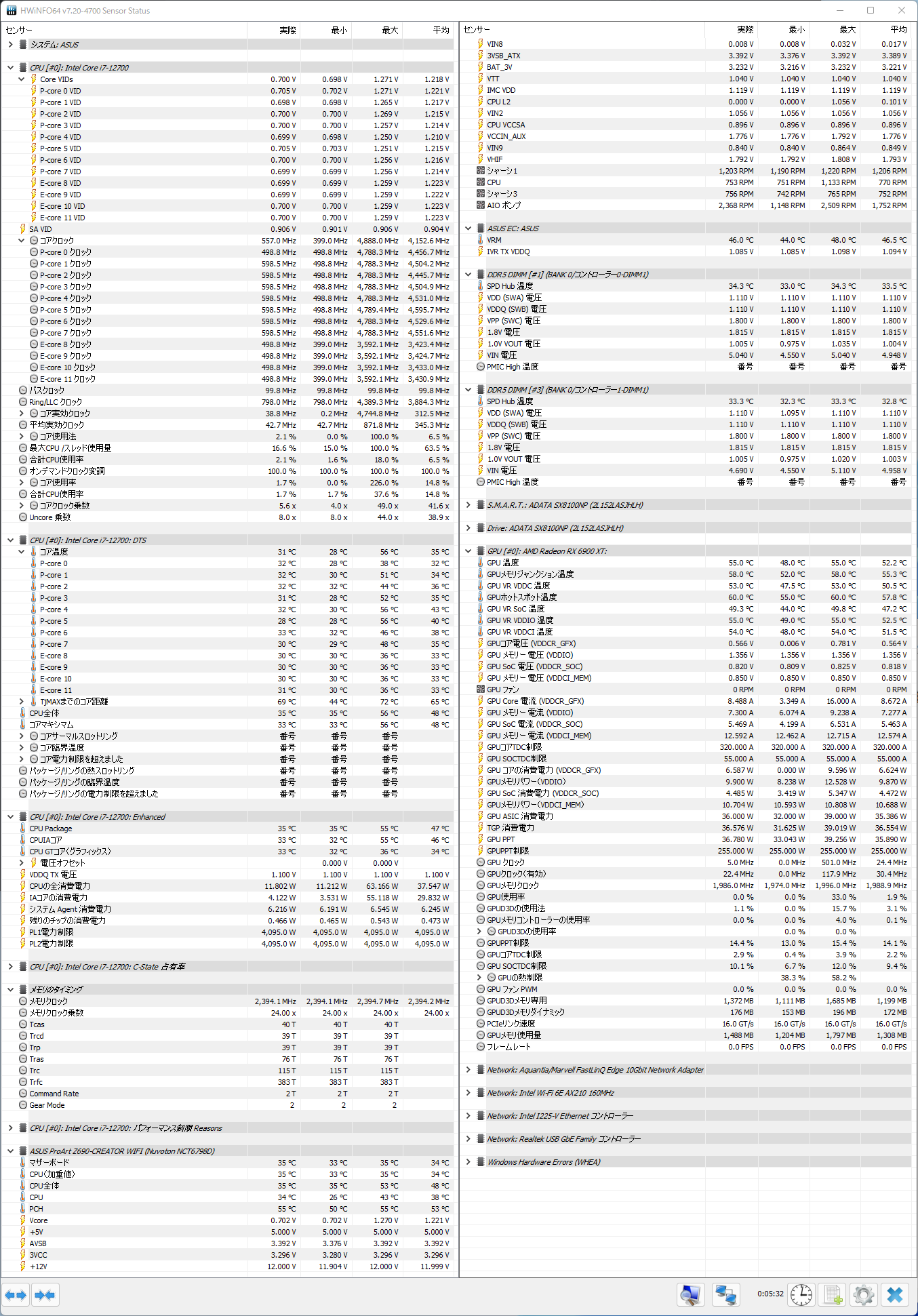Select the Gear Mode row
The height and width of the screenshot is (1316, 918).
(228, 1105)
